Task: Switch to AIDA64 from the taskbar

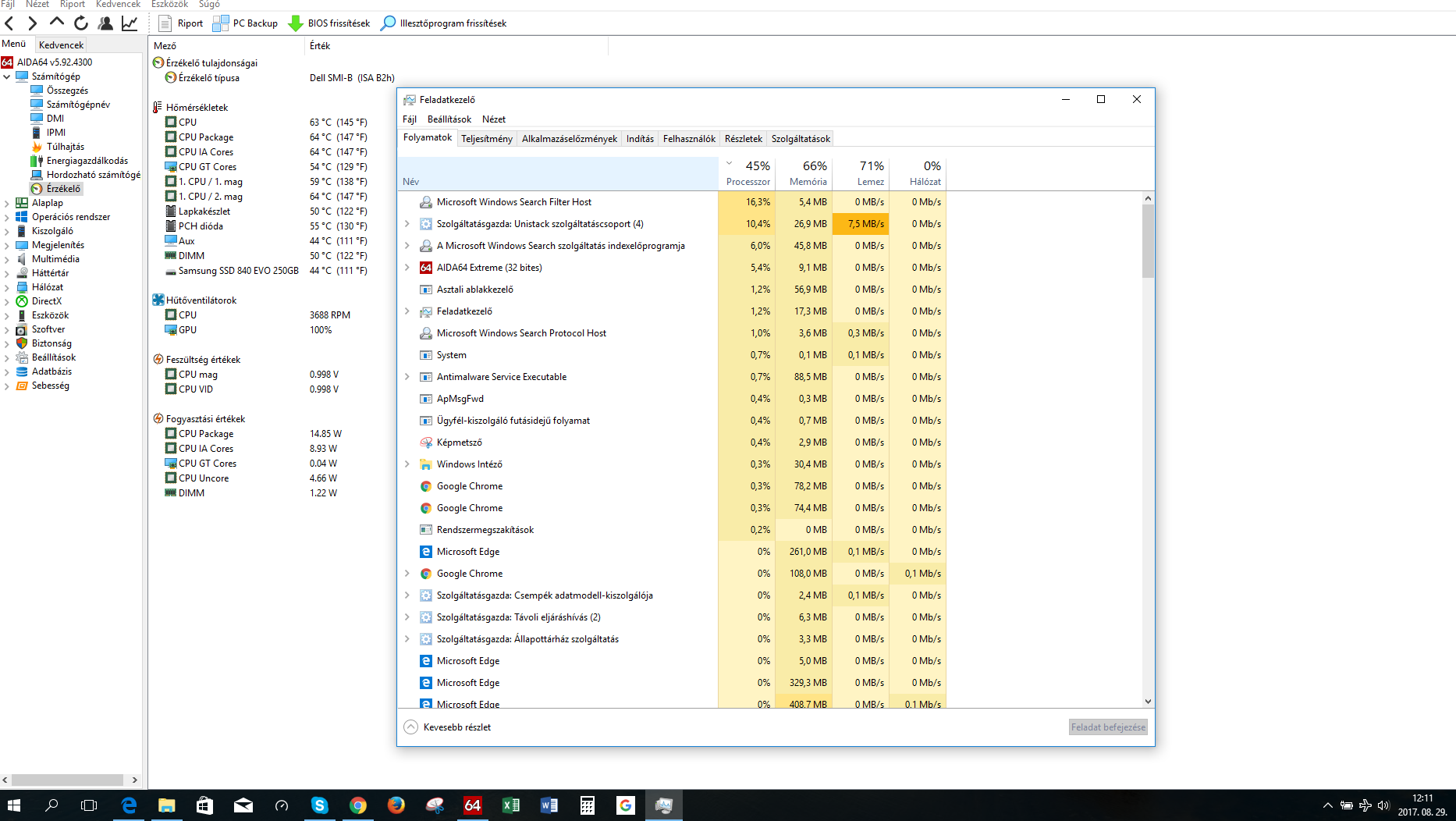Action: click(473, 805)
